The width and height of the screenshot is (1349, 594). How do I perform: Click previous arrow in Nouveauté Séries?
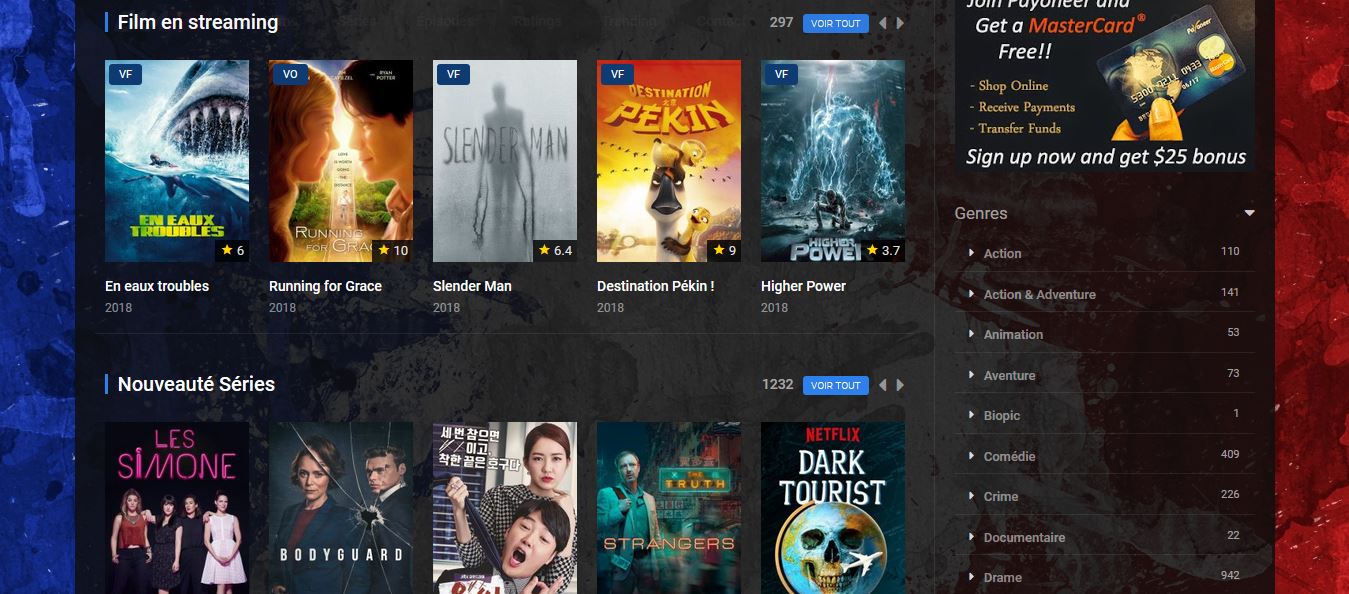[883, 385]
